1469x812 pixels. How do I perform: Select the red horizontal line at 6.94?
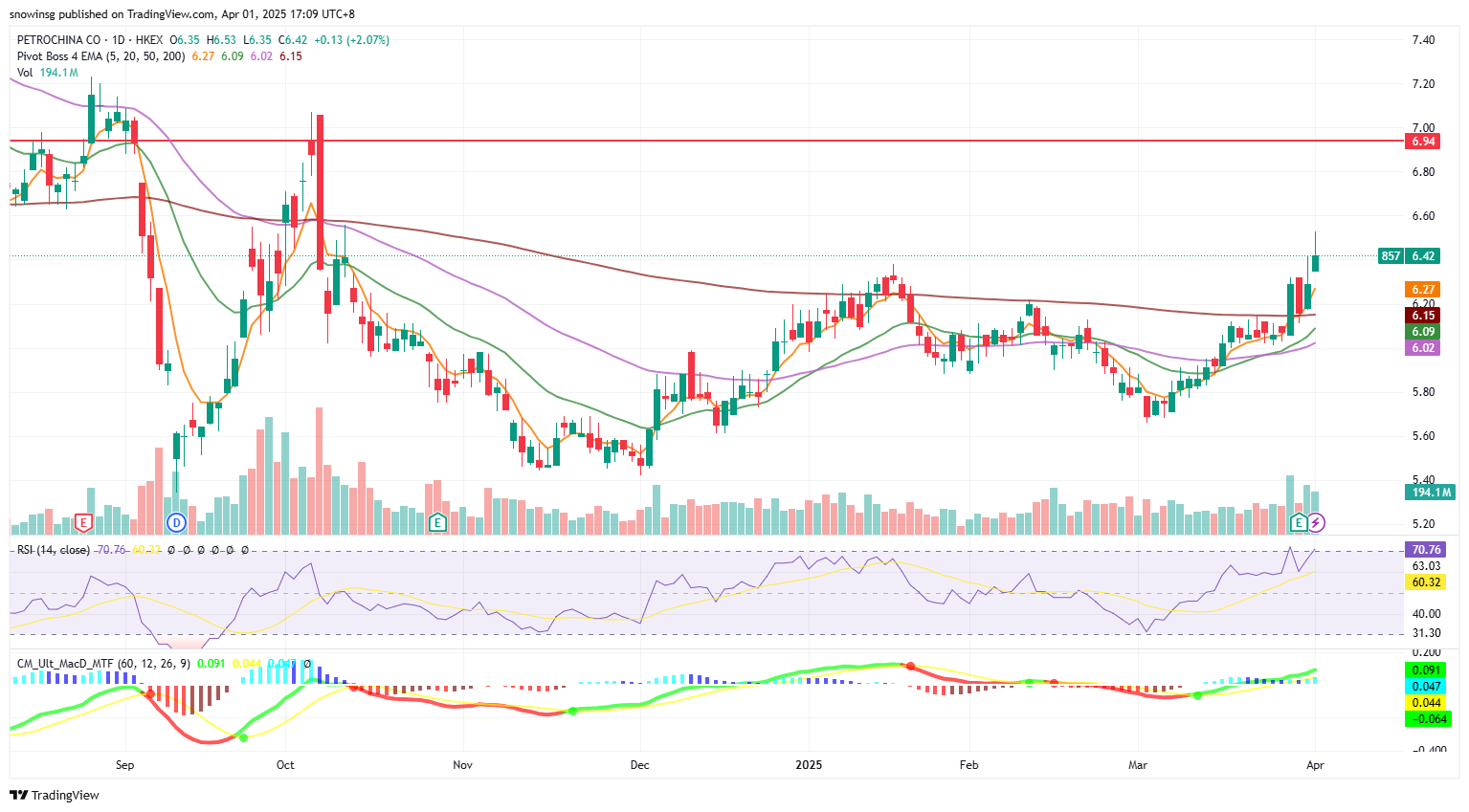706,141
